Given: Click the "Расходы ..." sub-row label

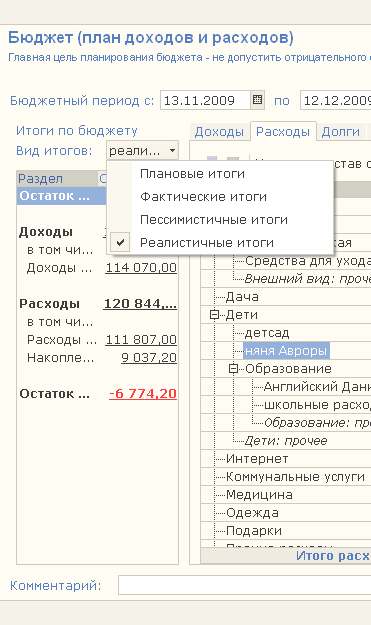Looking at the screenshot, I should coord(62,340).
